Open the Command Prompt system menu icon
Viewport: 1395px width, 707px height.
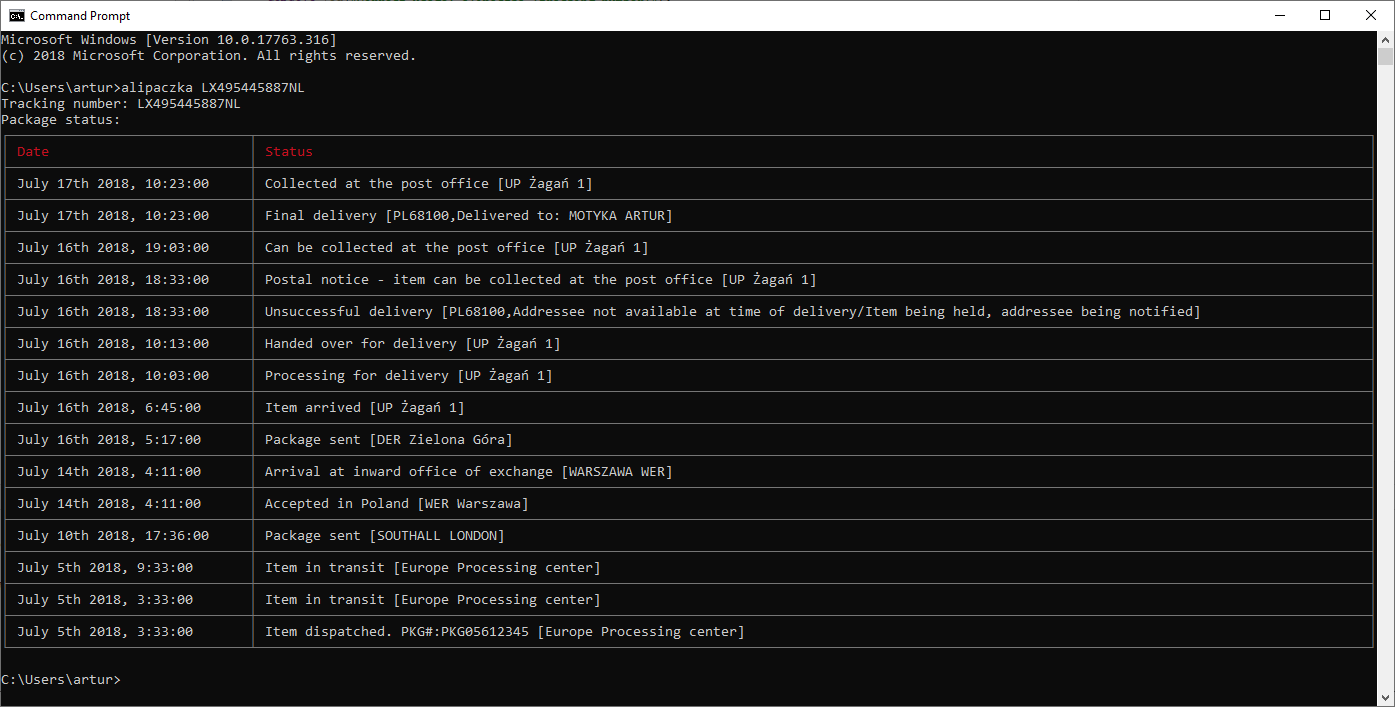pyautogui.click(x=15, y=15)
